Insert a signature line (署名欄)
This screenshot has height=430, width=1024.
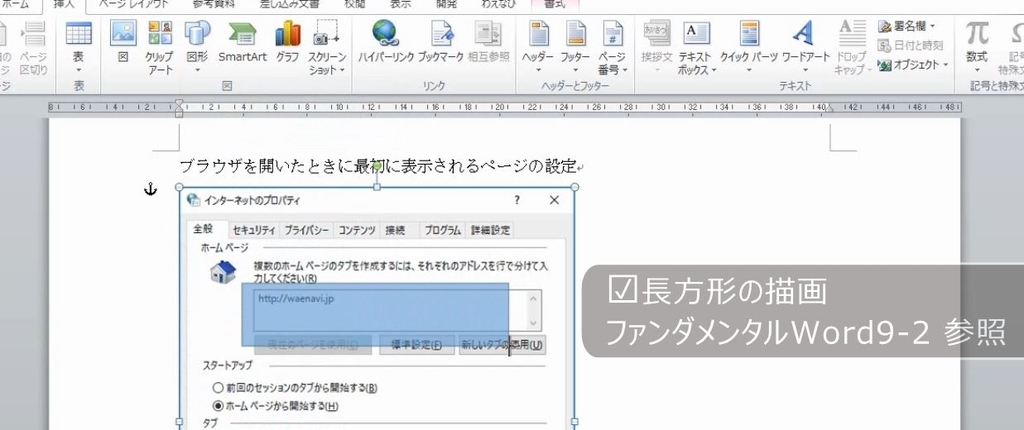coord(907,26)
